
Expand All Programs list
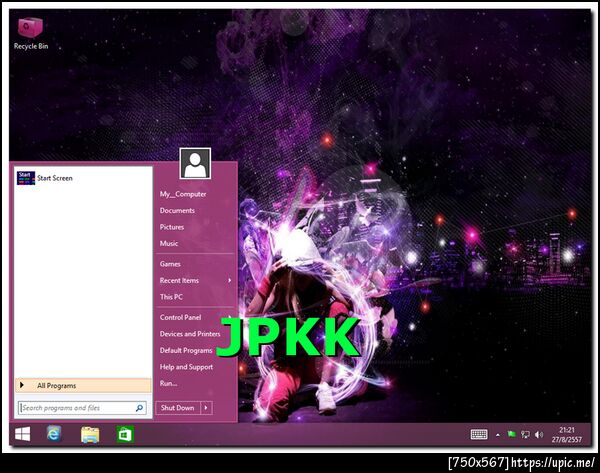pyautogui.click(x=83, y=385)
